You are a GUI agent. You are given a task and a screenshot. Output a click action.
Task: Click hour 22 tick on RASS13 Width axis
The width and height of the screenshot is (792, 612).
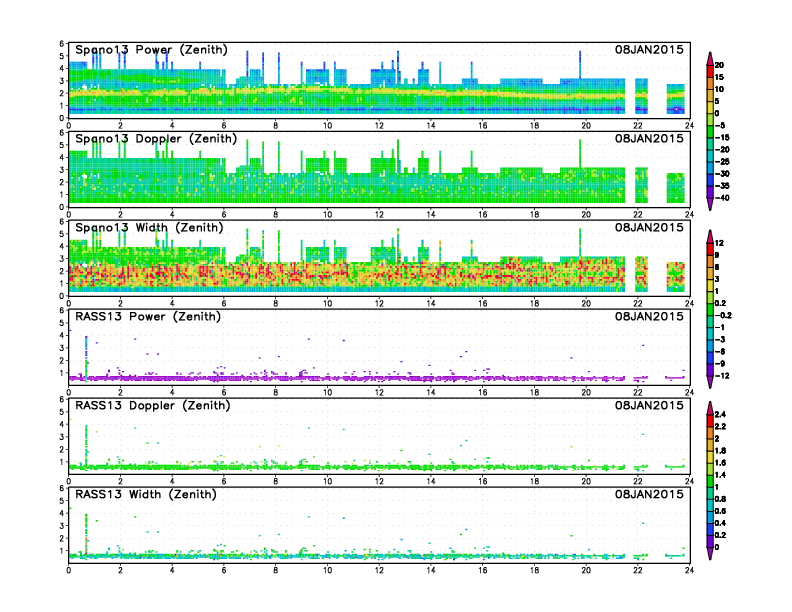pyautogui.click(x=637, y=570)
